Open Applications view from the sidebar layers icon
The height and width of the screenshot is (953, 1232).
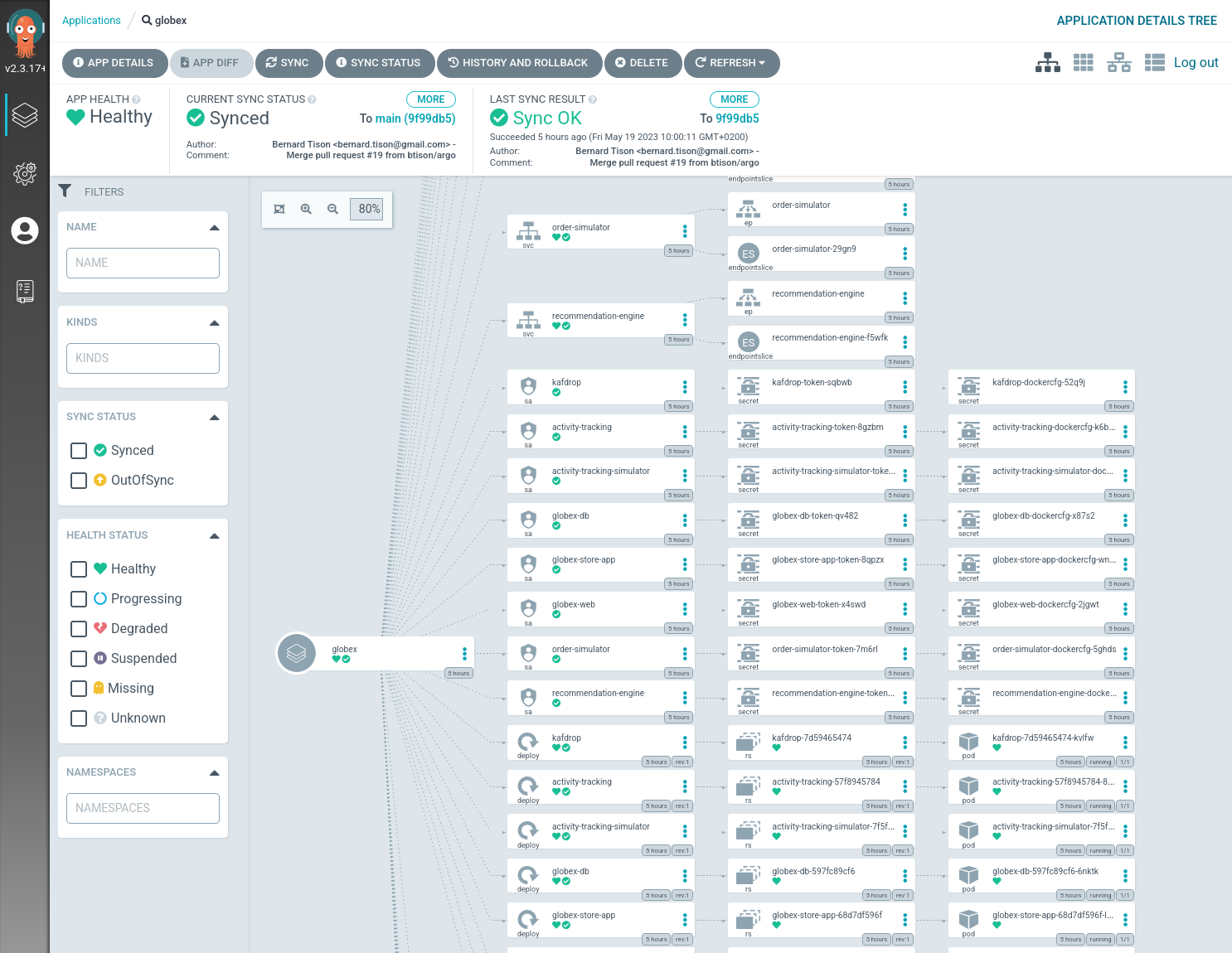(25, 115)
